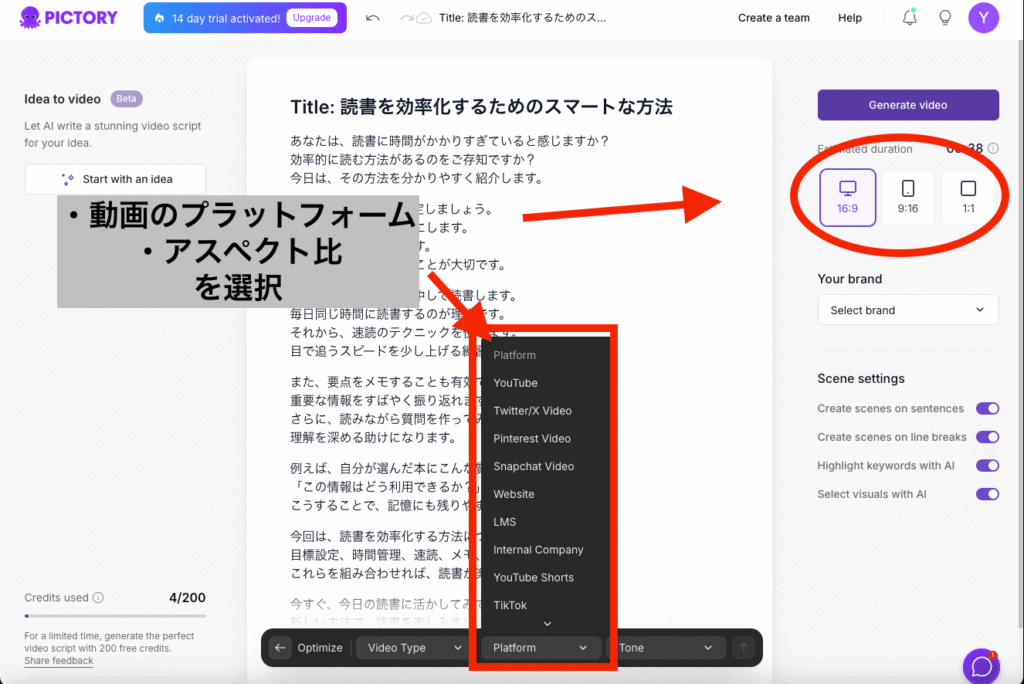Open the Y profile avatar
1024x684 pixels.
[984, 18]
